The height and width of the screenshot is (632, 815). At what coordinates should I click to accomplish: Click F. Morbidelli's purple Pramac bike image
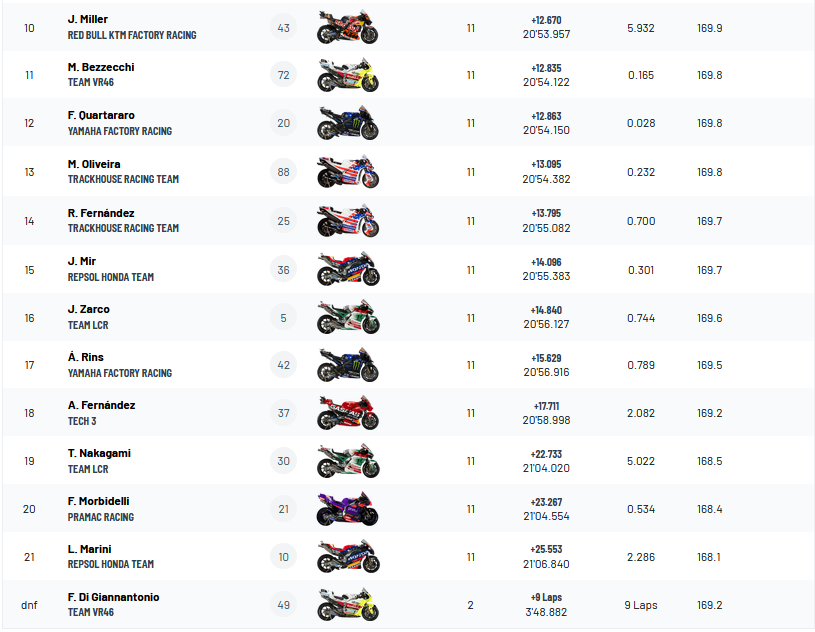[x=347, y=510]
